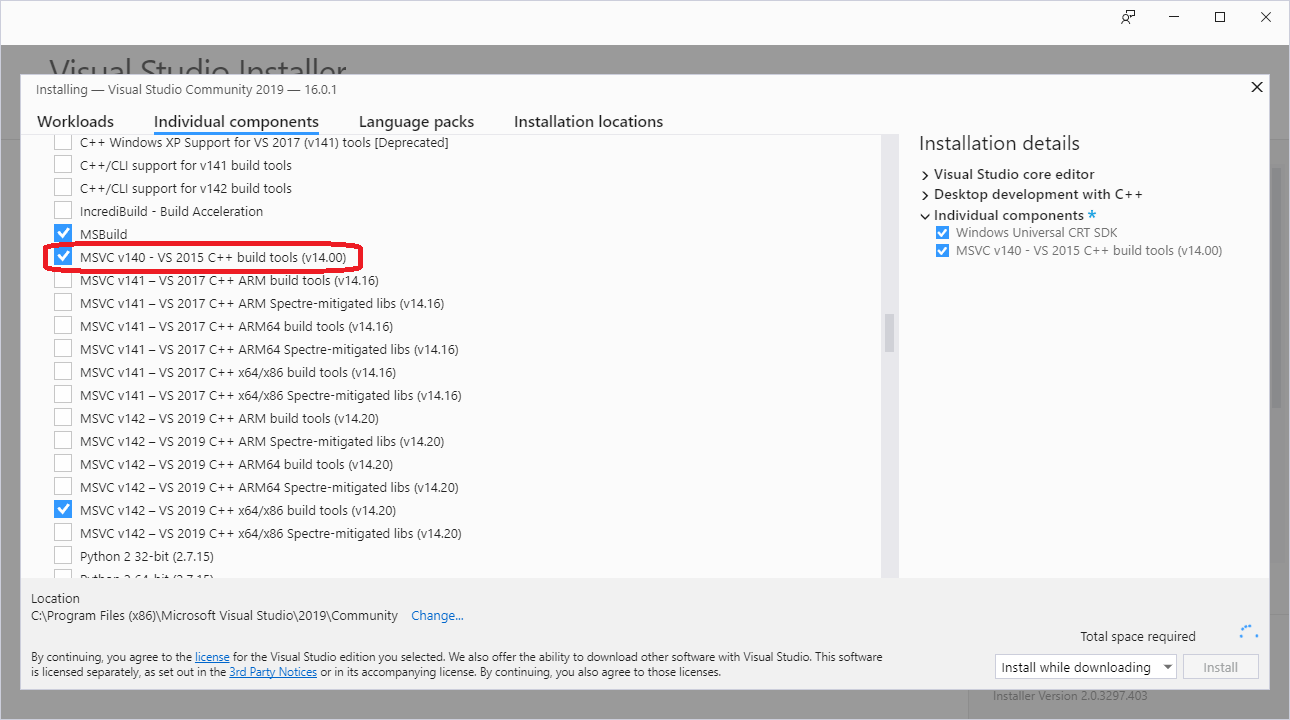Disable the MSBuild component

click(63, 233)
